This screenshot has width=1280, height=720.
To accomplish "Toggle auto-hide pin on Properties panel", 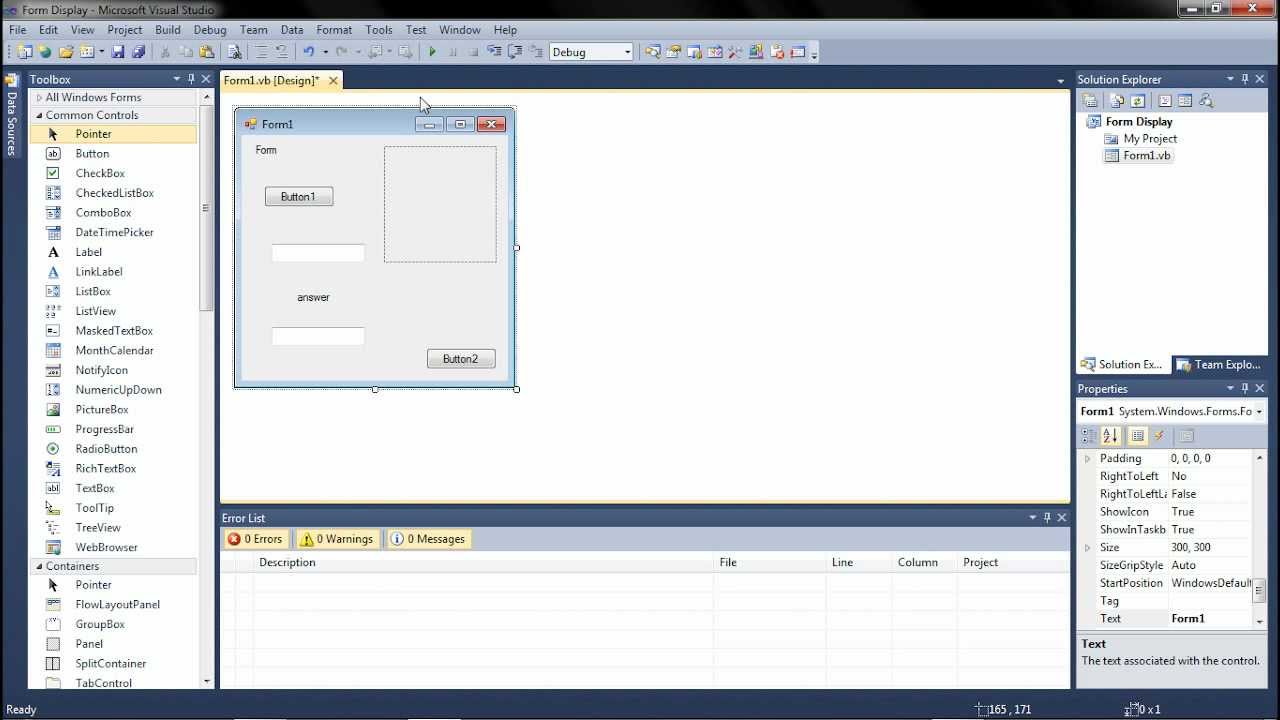I will 1245,389.
